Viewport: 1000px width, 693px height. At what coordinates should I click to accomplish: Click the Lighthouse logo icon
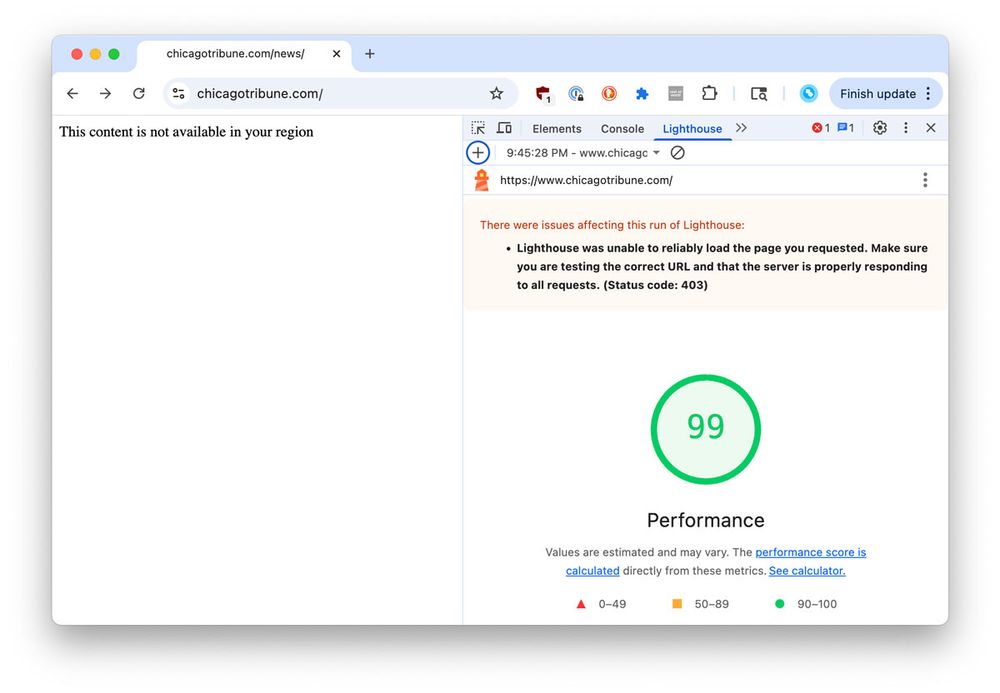482,180
